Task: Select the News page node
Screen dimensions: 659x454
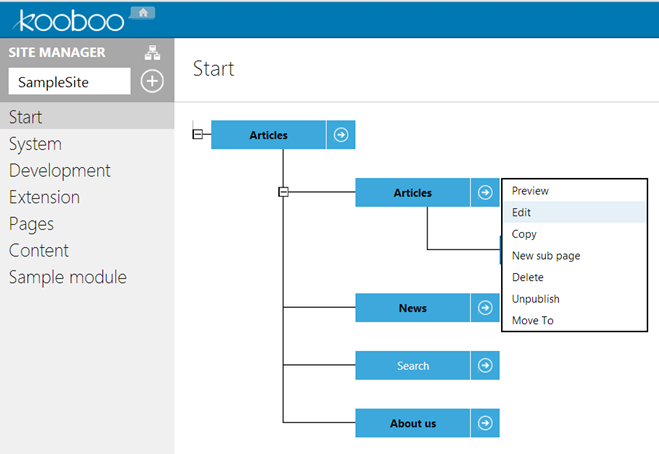Action: pyautogui.click(x=413, y=308)
